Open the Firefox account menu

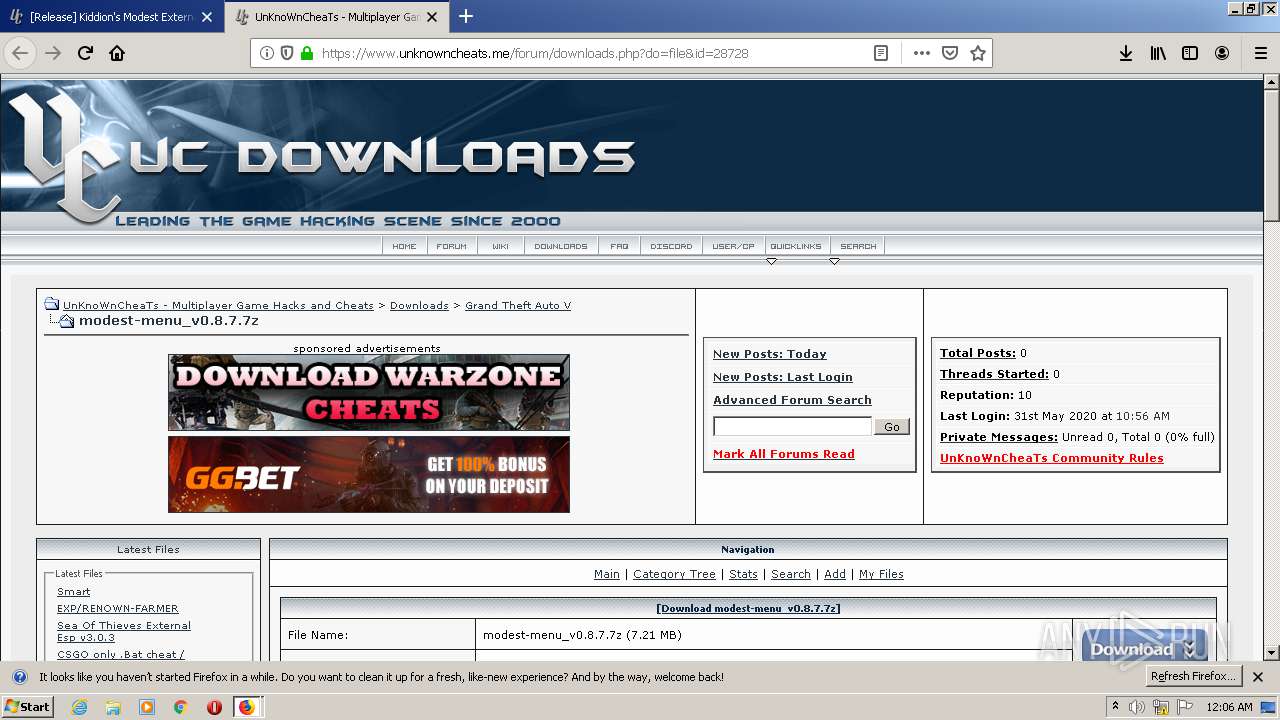tap(1222, 53)
